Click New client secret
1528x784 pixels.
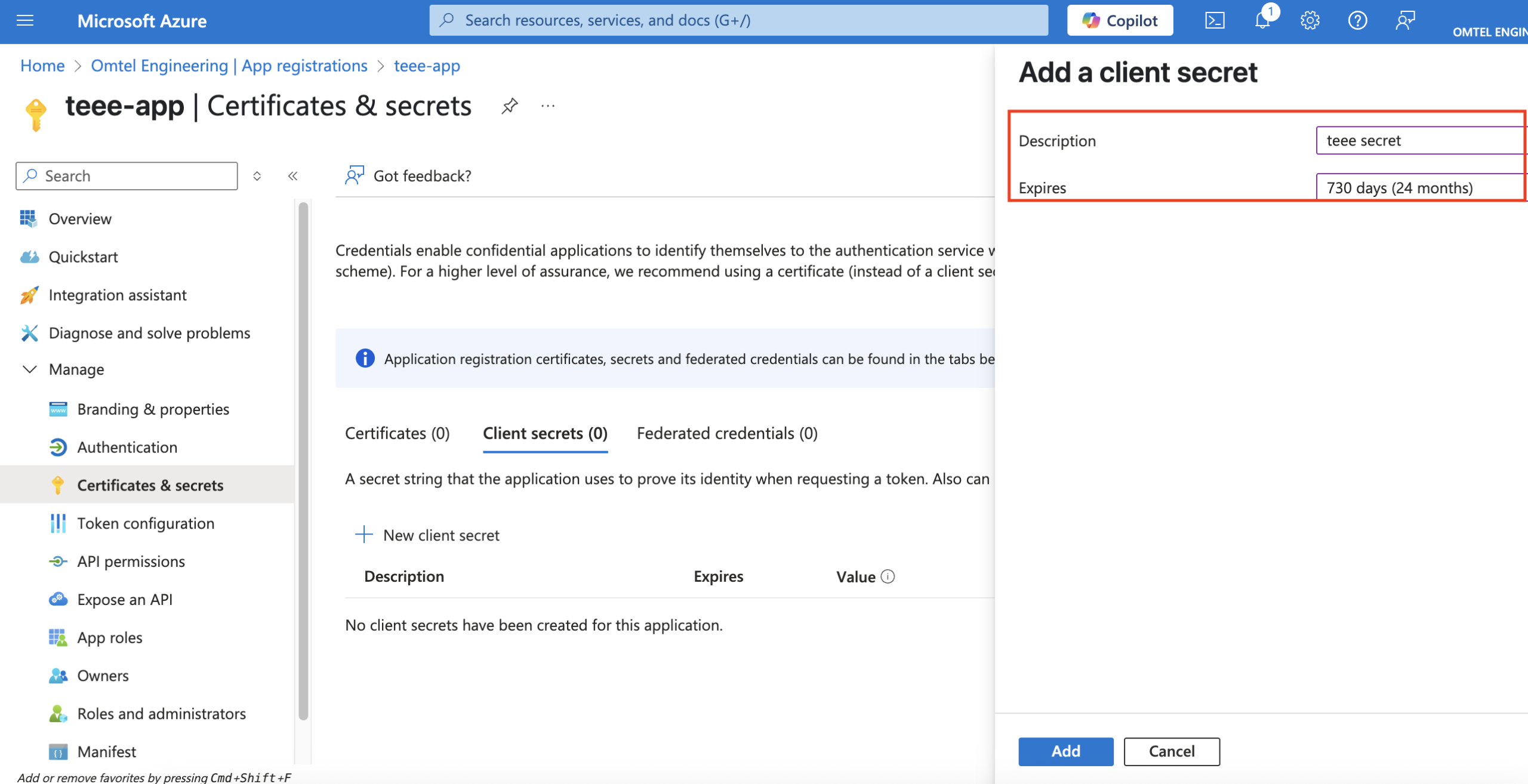click(x=427, y=535)
